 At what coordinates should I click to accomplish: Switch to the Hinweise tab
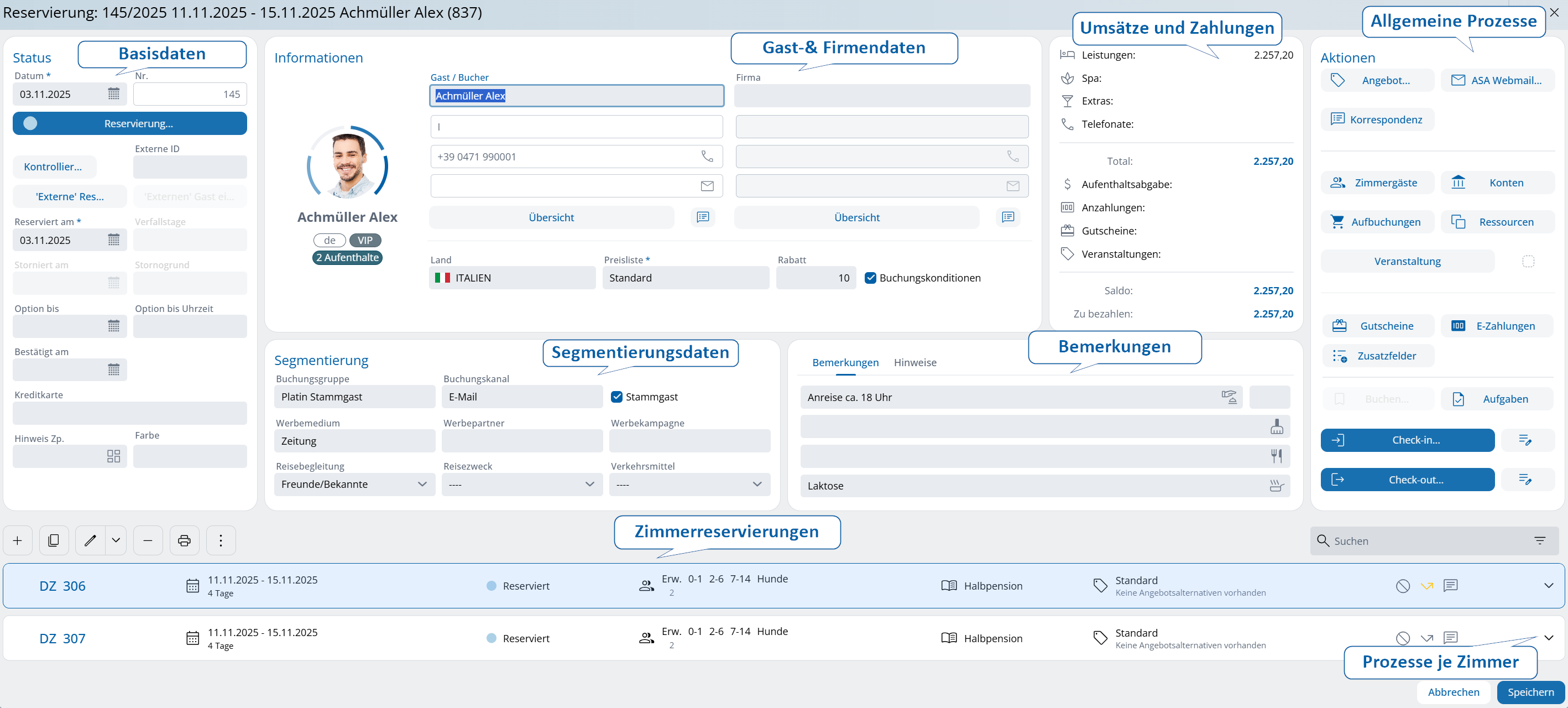pos(915,362)
